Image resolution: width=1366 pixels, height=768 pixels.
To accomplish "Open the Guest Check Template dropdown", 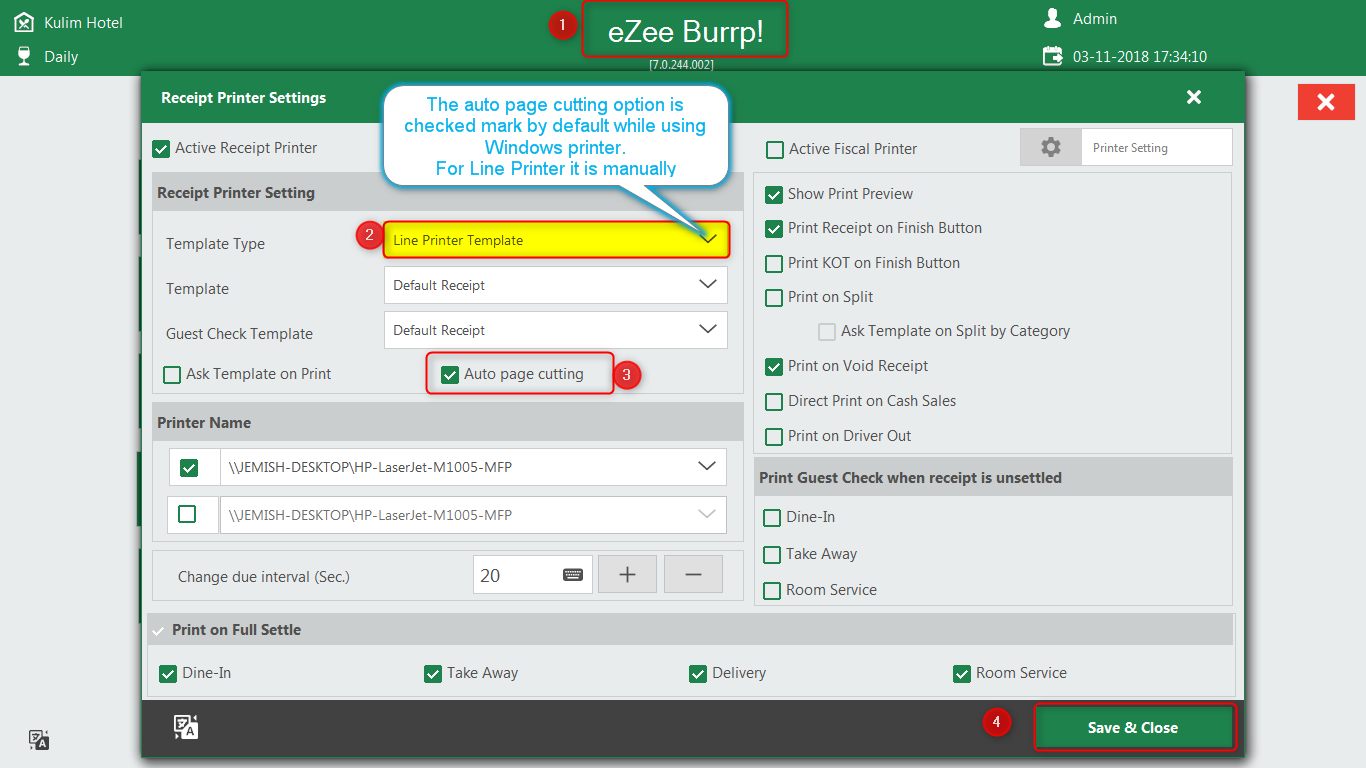I will click(x=556, y=330).
